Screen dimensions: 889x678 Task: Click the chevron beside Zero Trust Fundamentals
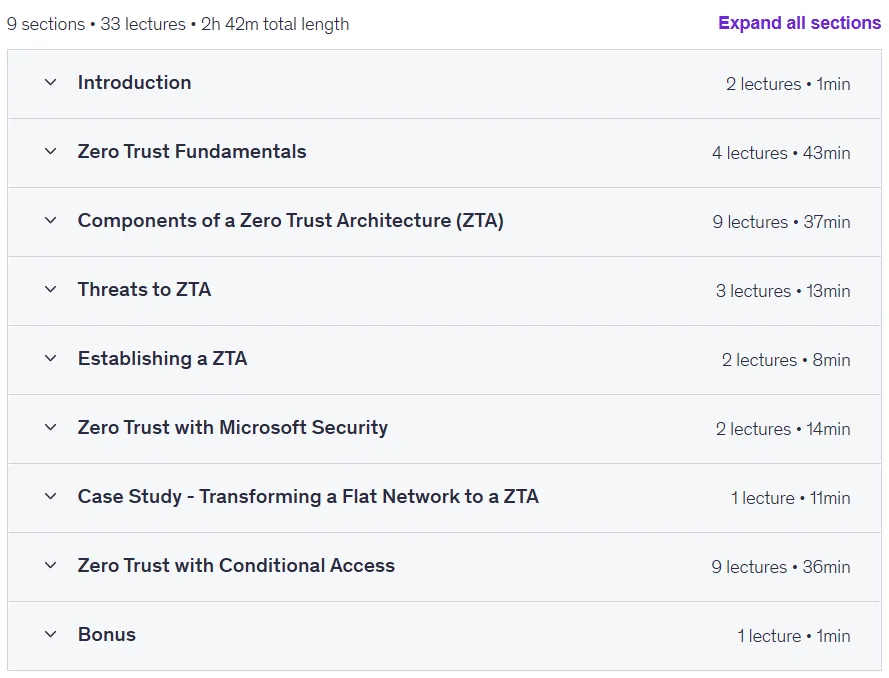(x=50, y=151)
